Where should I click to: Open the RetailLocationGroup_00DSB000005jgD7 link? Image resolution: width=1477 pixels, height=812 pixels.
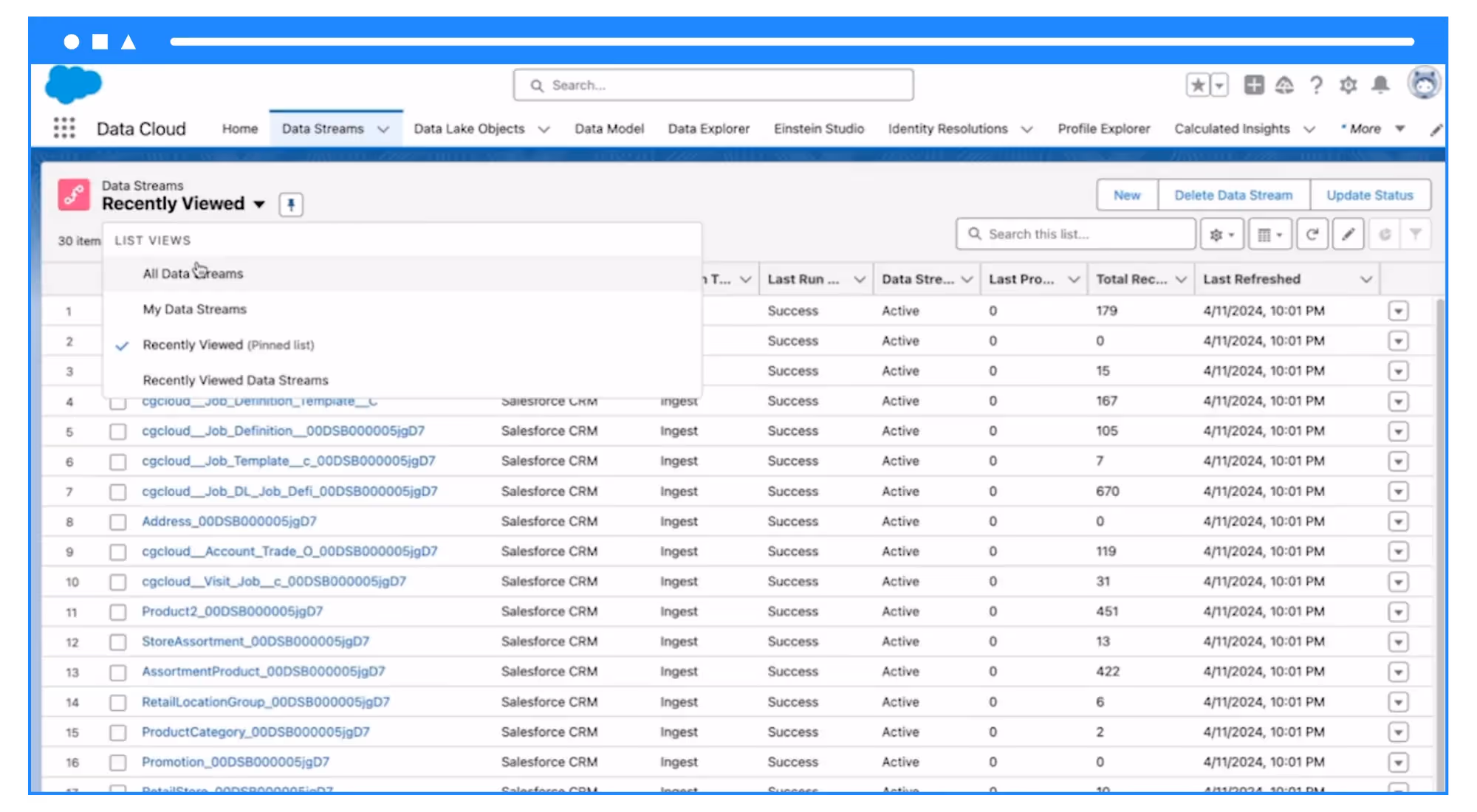(266, 702)
